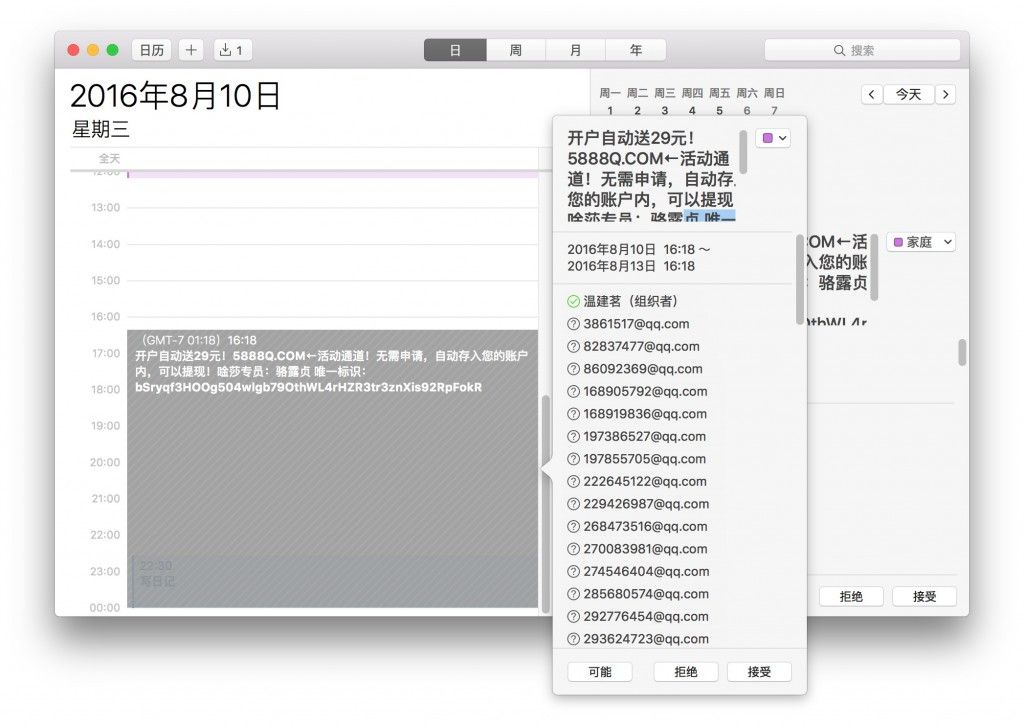Expand the chevron next to 家庭
The height and width of the screenshot is (728, 1024).
click(947, 241)
